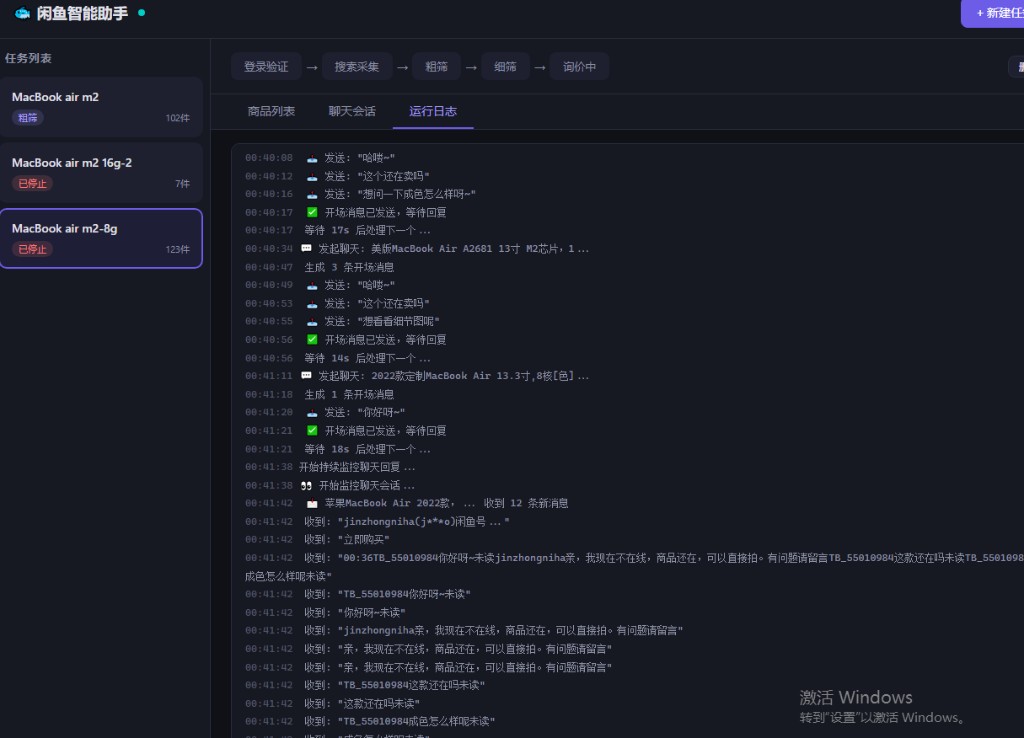The height and width of the screenshot is (738, 1024).
Task: Select the 登录验证 pipeline step
Action: point(266,67)
